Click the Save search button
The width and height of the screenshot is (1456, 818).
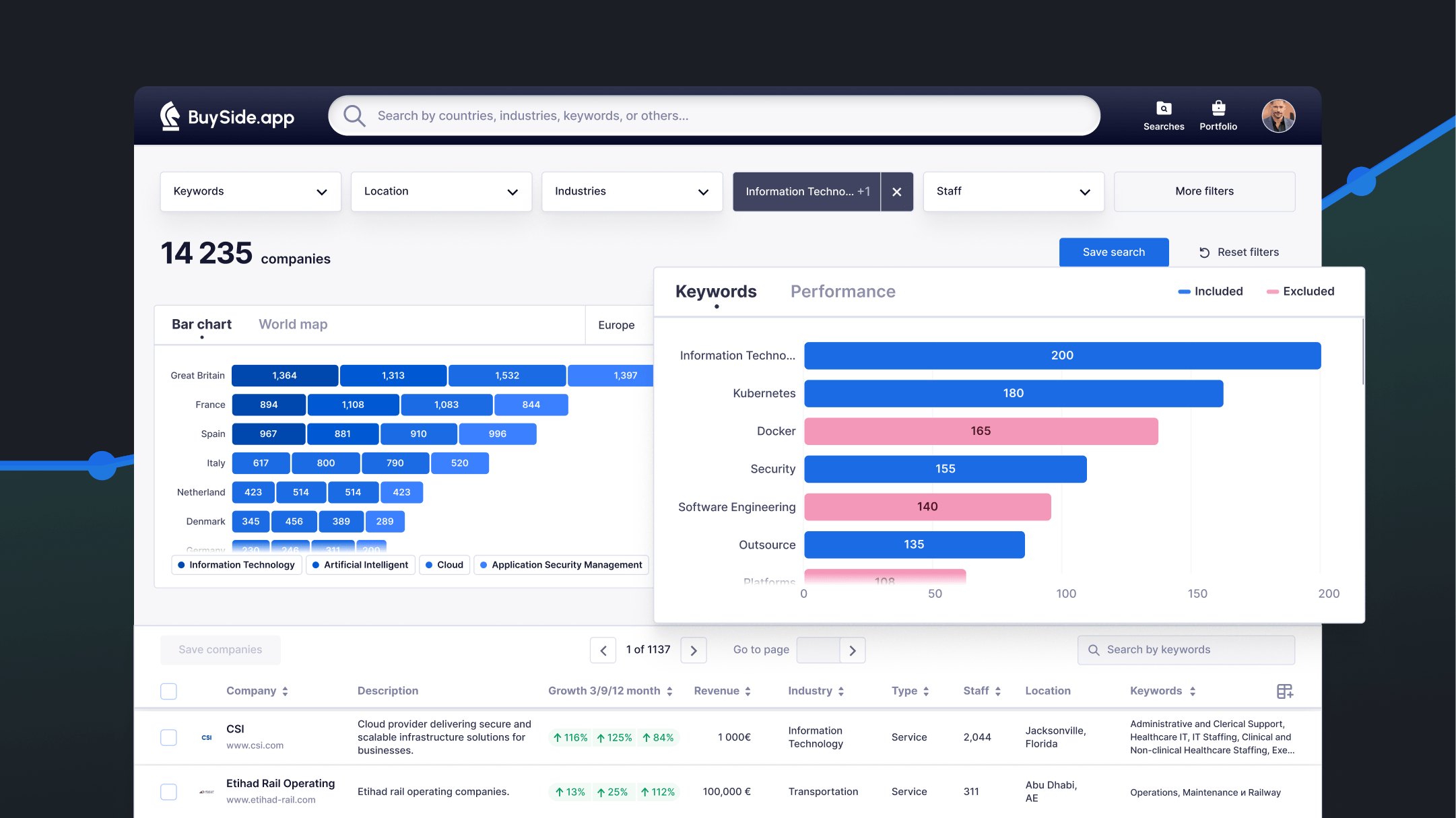tap(1113, 252)
